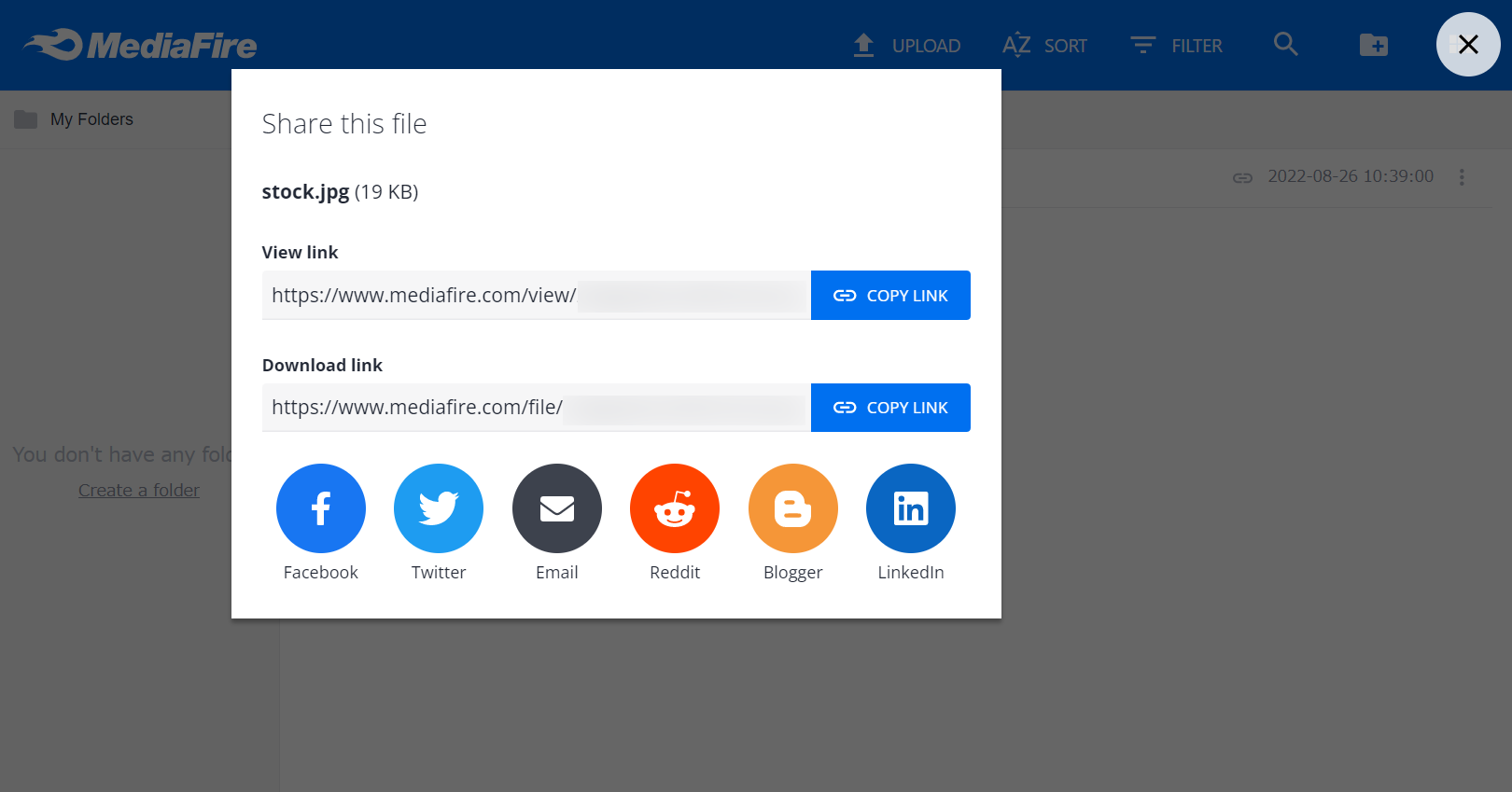Select the Download link URL field
The image size is (1512, 792).
tap(537, 408)
